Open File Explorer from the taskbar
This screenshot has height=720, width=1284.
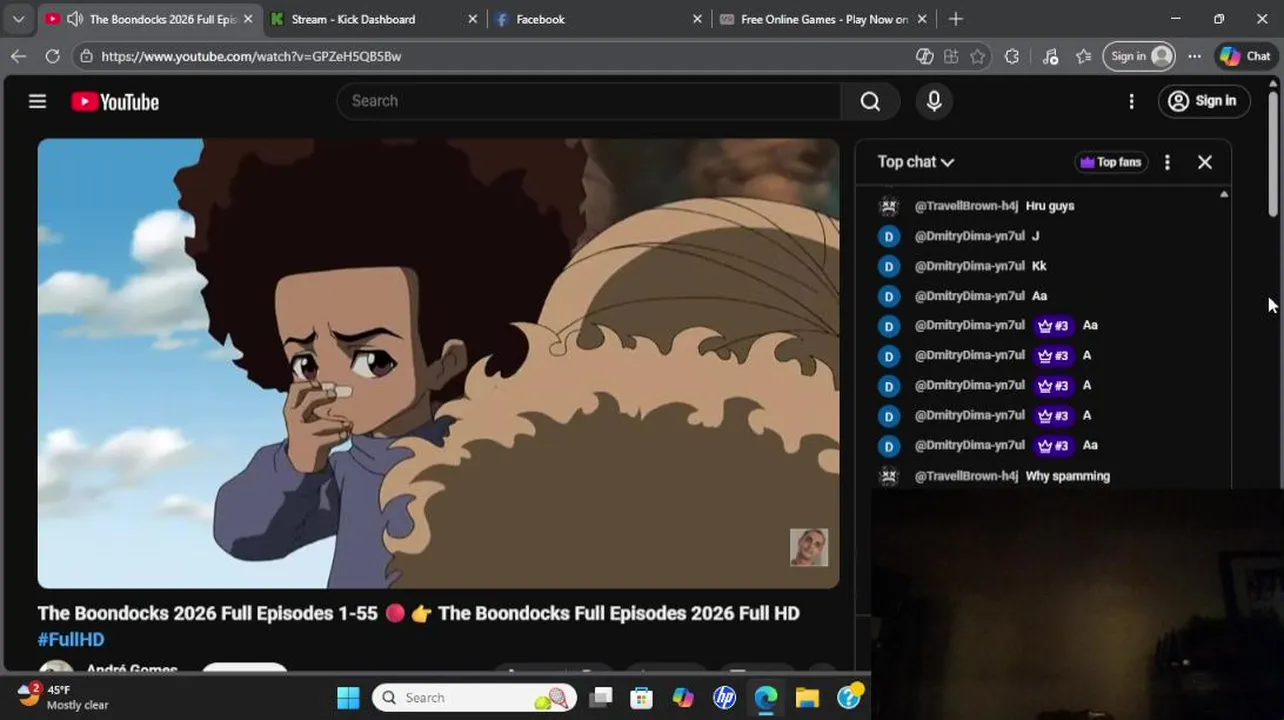807,698
